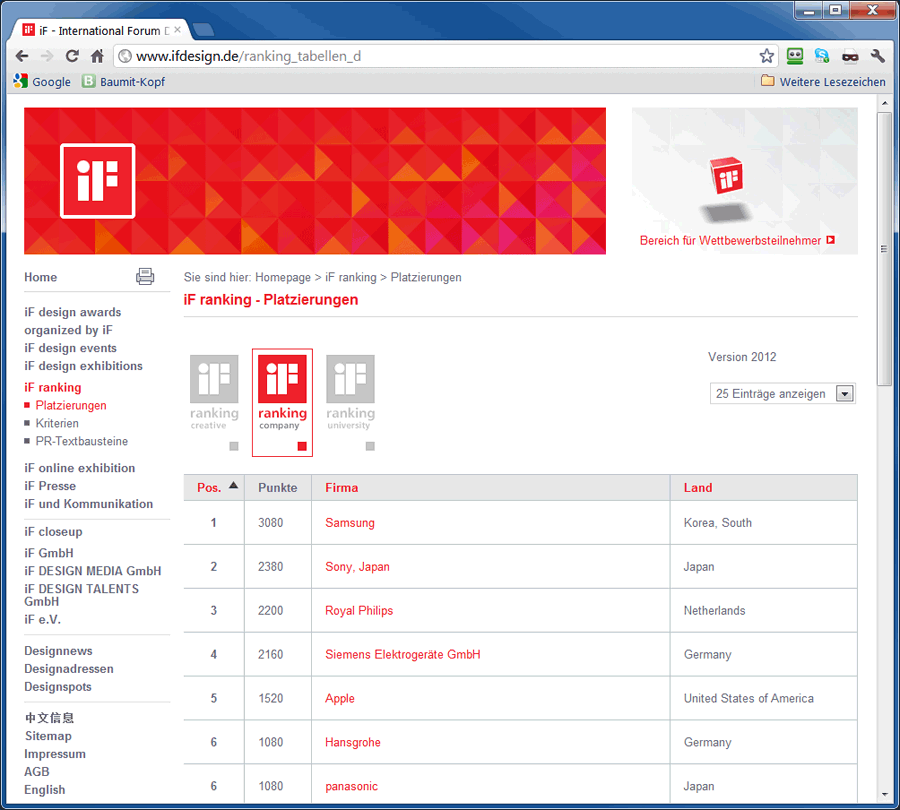Bookmark page with star icon
Viewport: 900px width, 810px height.
tap(766, 56)
